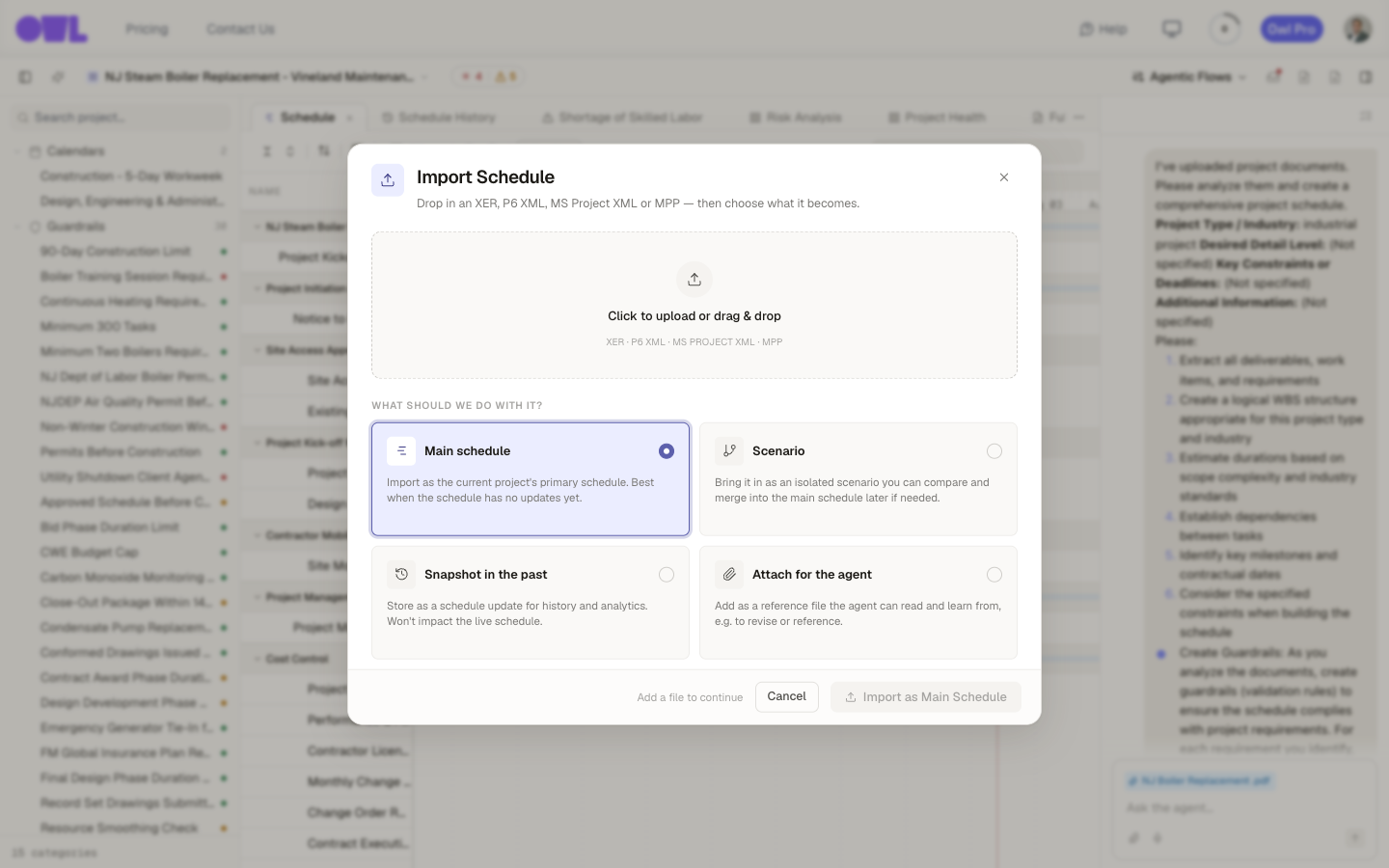
Task: Open the Contact Us menu item
Action: [x=240, y=29]
